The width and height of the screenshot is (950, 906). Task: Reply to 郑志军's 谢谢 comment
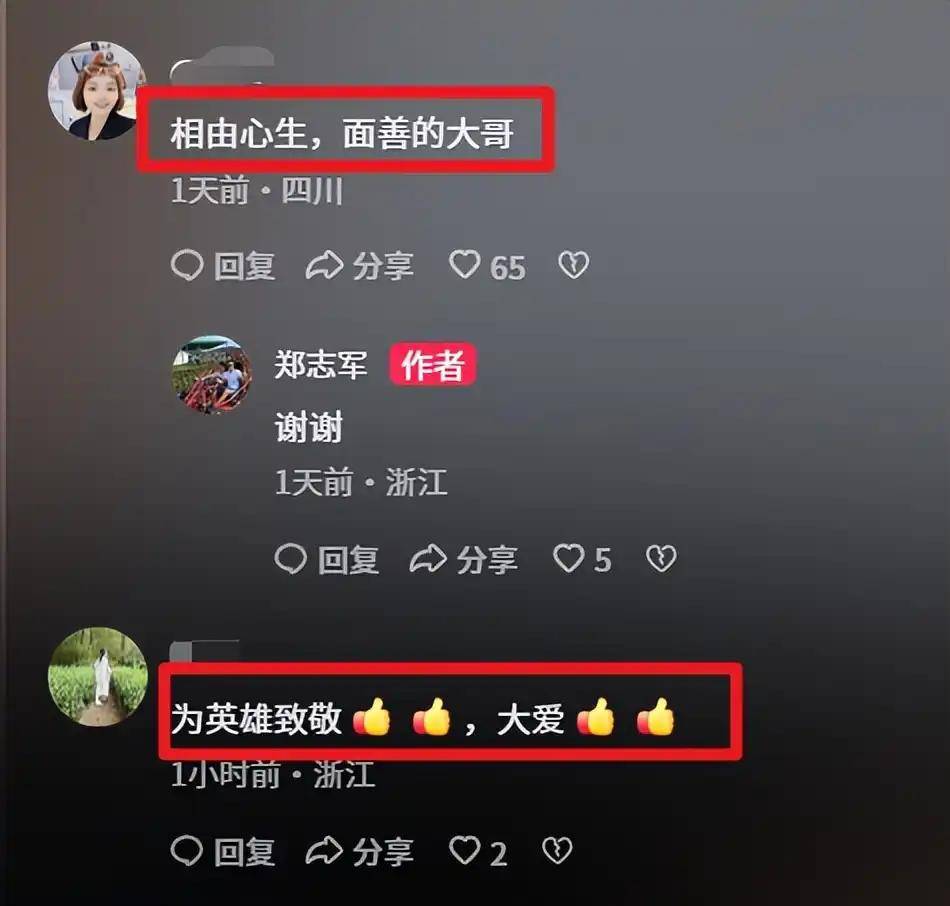pos(327,559)
